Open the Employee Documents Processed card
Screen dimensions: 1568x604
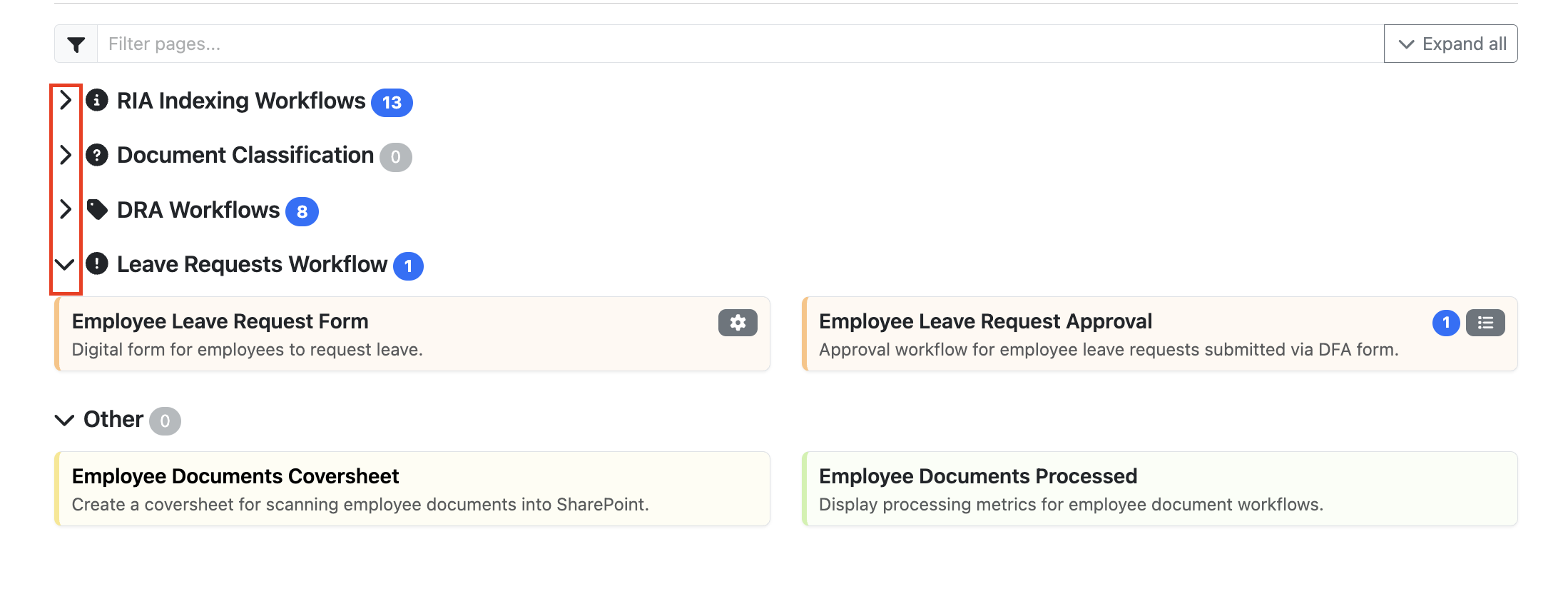tap(1159, 489)
